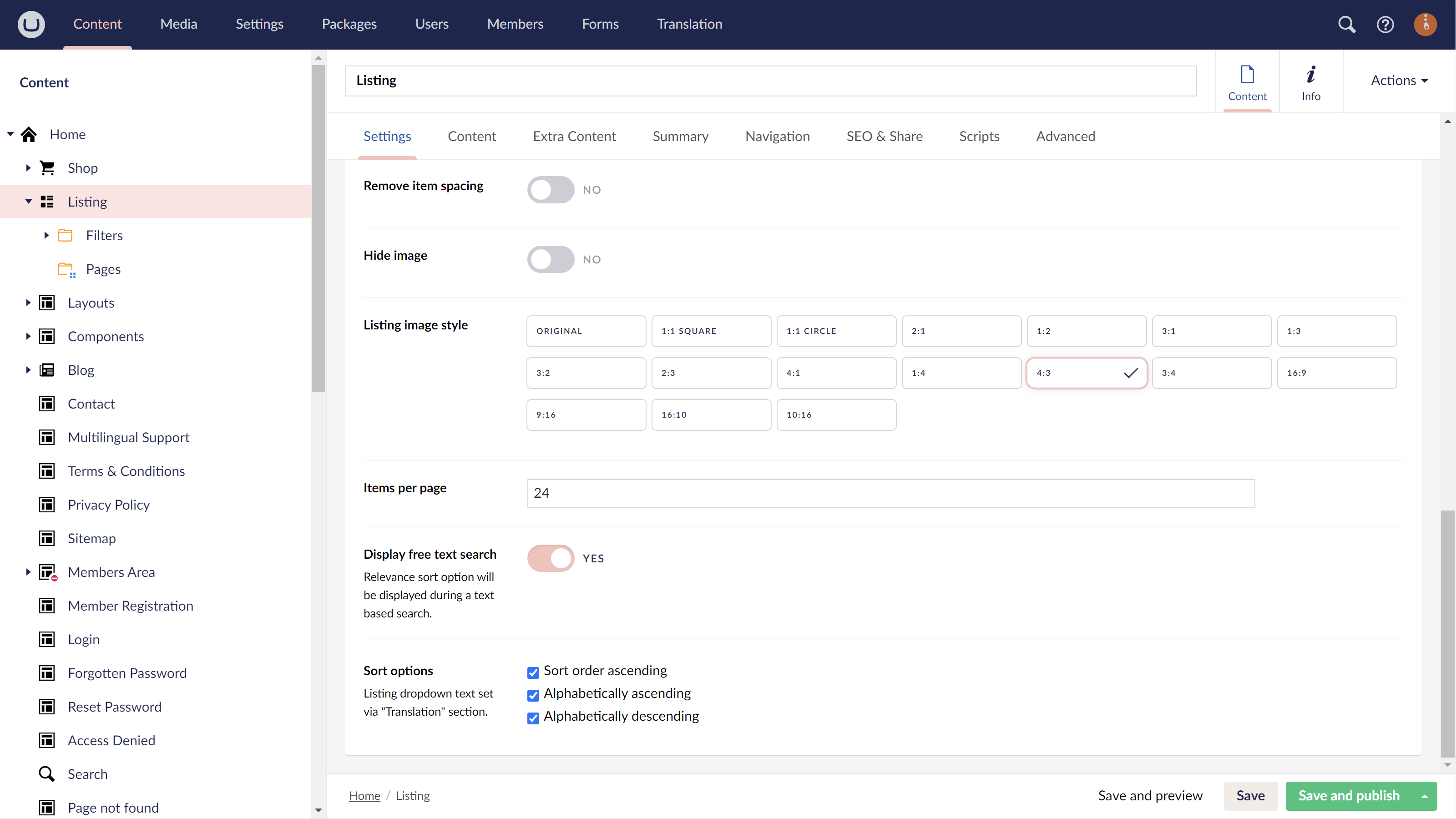Click Save and publish button
The width and height of the screenshot is (1456, 819).
tap(1349, 795)
